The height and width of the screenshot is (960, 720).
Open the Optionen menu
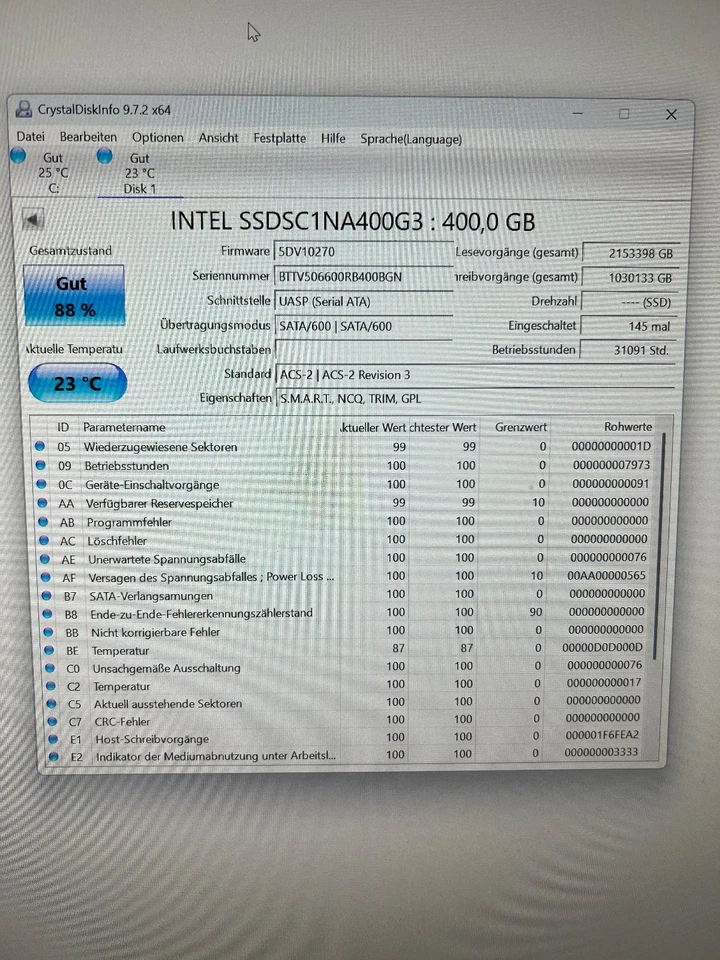(x=158, y=138)
